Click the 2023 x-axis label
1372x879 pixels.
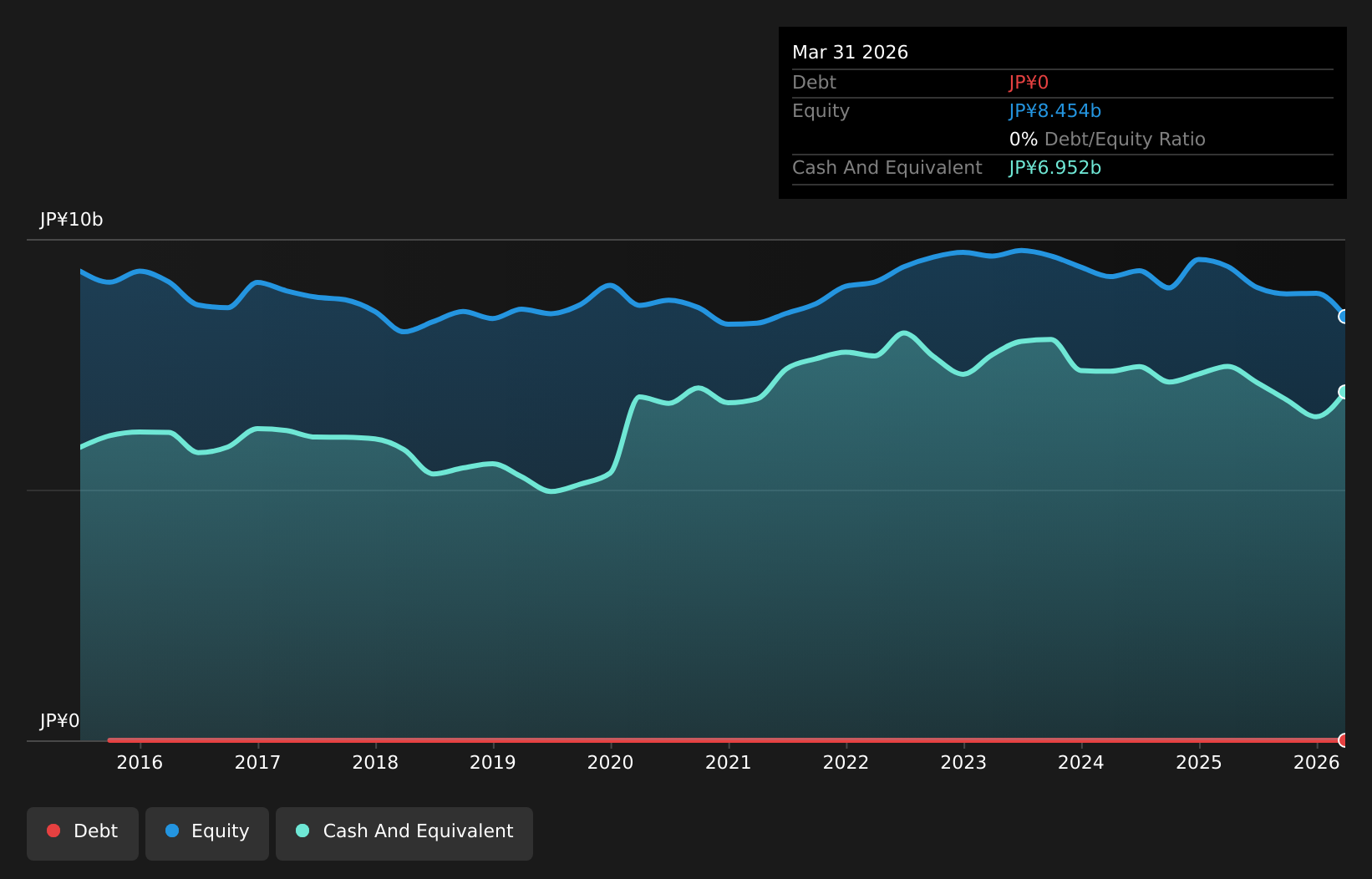pyautogui.click(x=963, y=762)
